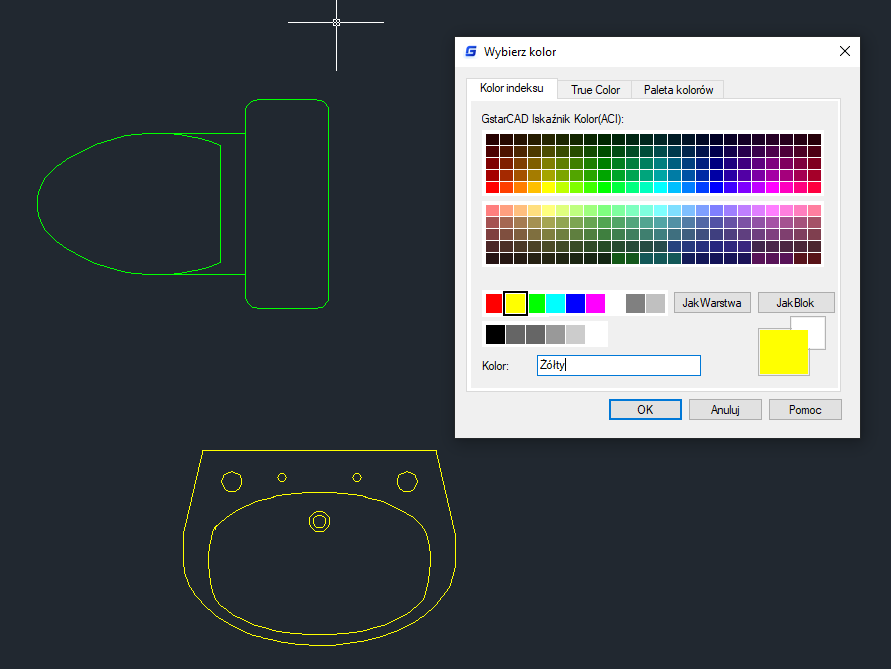The width and height of the screenshot is (891, 669).
Task: Select the Kolor indeksu tab
Action: click(x=512, y=89)
